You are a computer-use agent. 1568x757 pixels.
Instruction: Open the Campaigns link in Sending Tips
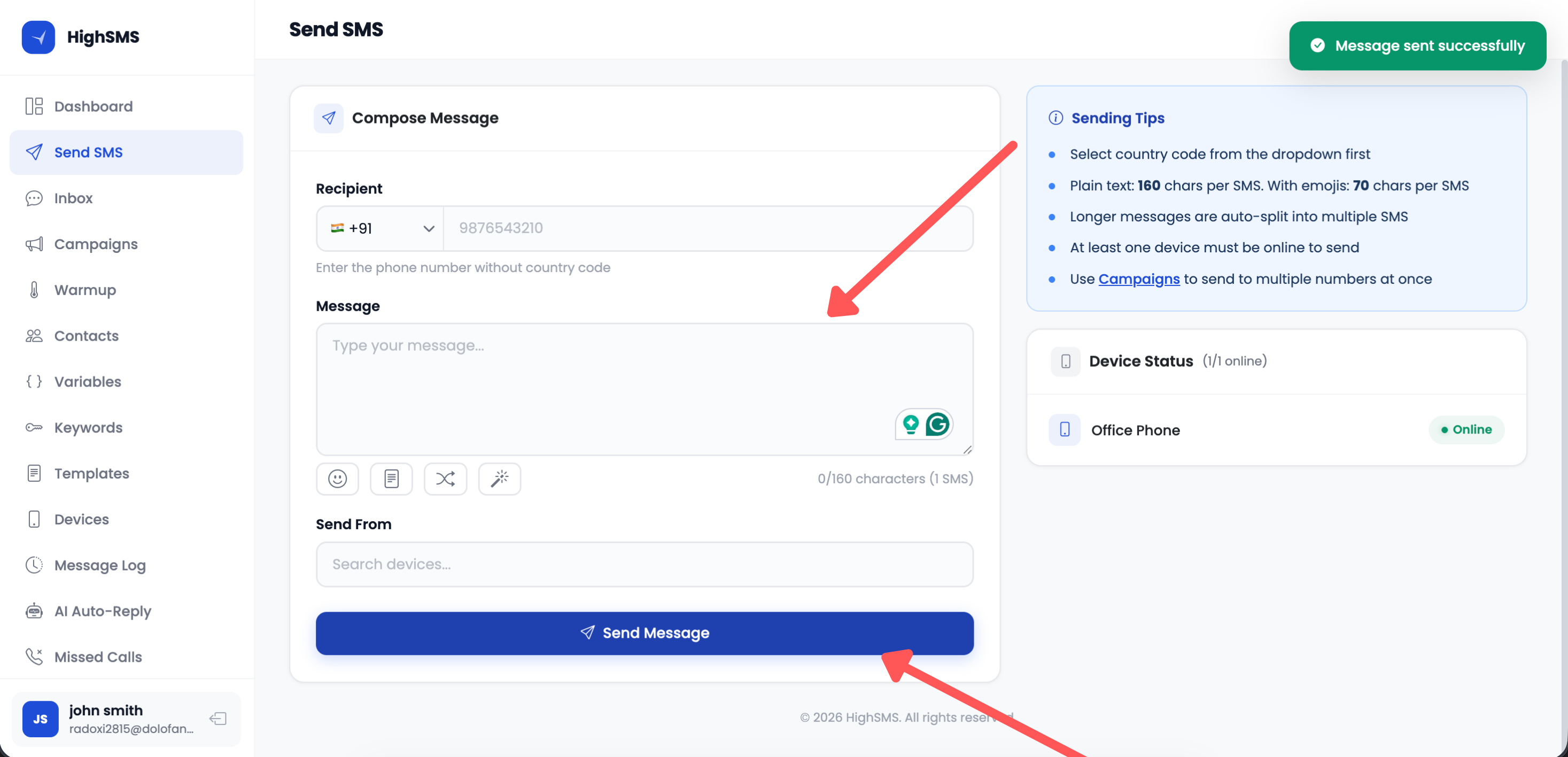click(1139, 279)
